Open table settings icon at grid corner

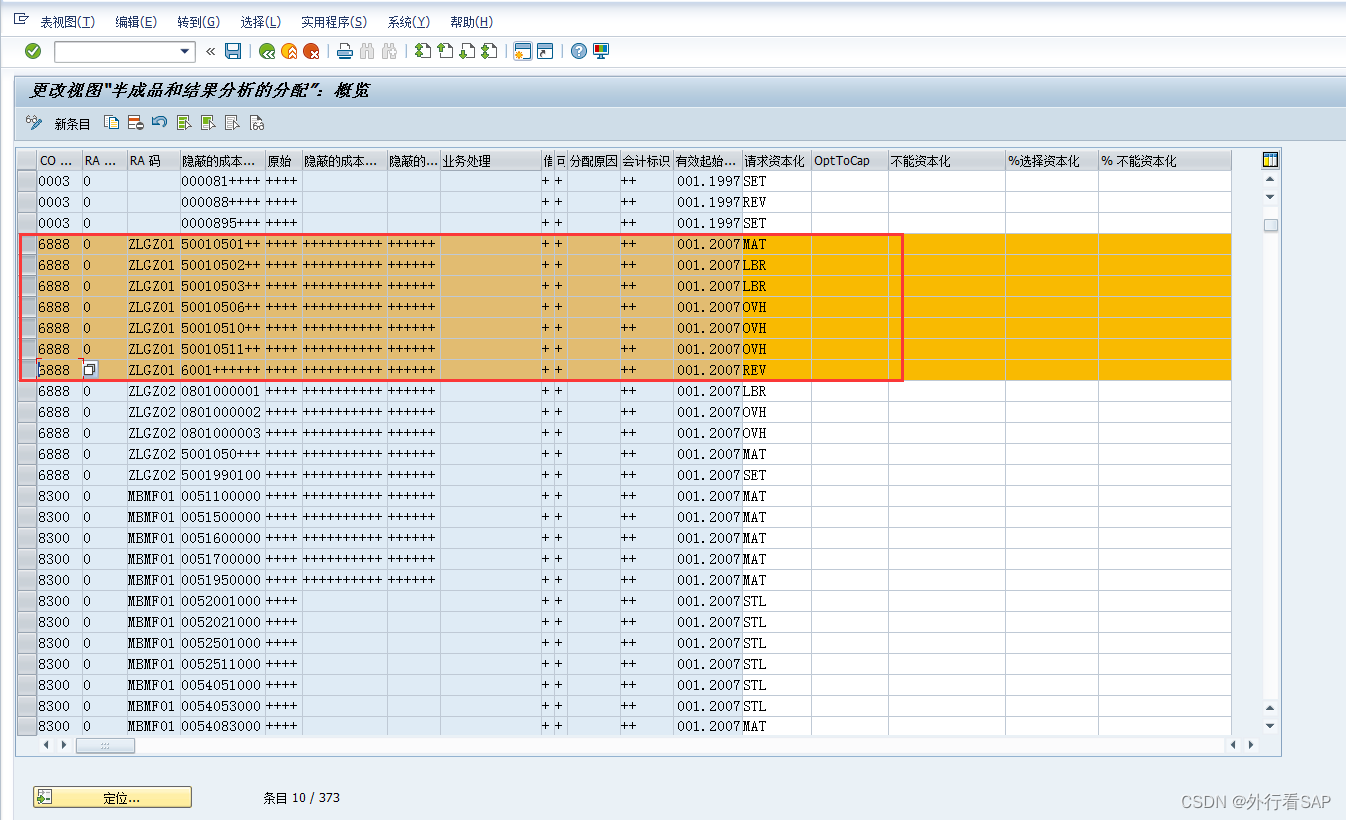(x=1271, y=160)
